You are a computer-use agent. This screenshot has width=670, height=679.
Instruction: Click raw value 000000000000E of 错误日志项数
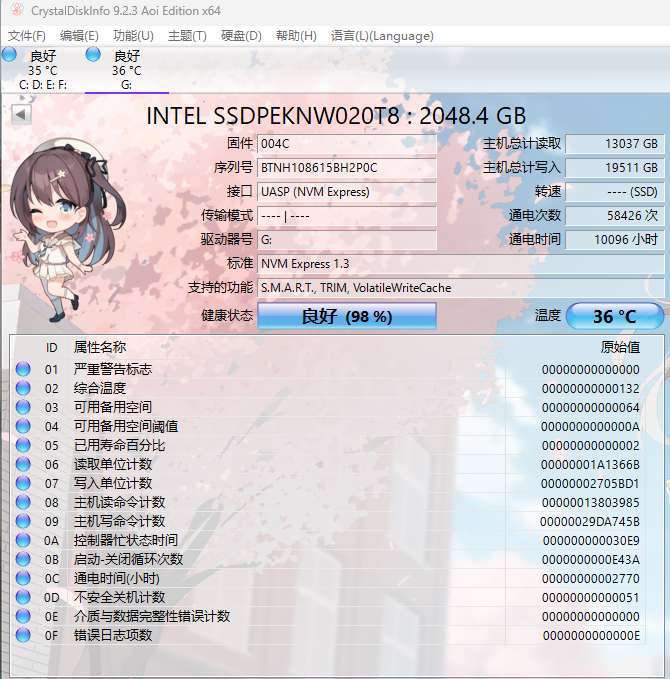[591, 636]
